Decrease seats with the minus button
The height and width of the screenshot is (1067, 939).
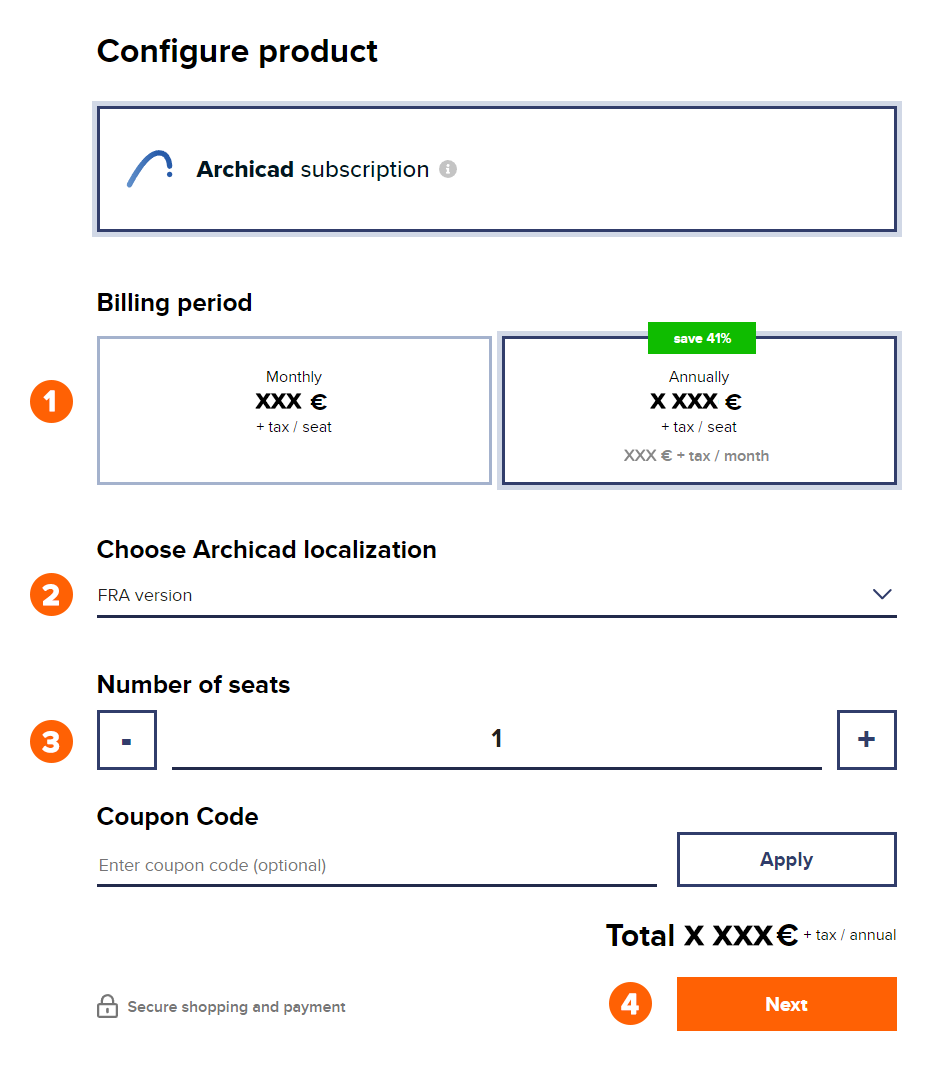tap(127, 740)
